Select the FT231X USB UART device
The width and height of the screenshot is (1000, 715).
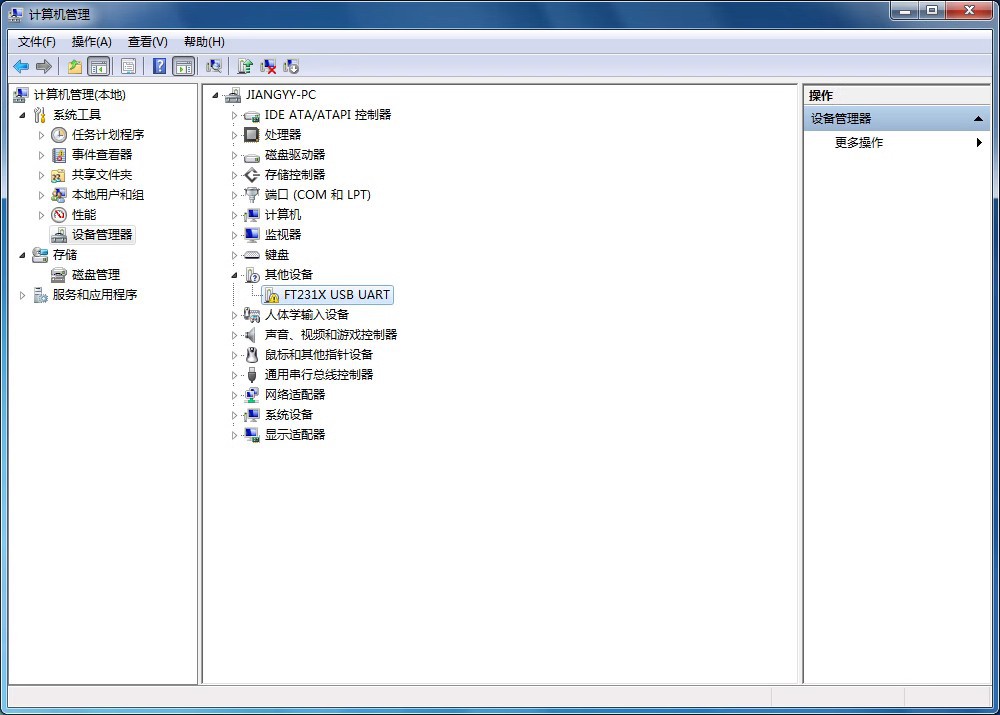[336, 295]
